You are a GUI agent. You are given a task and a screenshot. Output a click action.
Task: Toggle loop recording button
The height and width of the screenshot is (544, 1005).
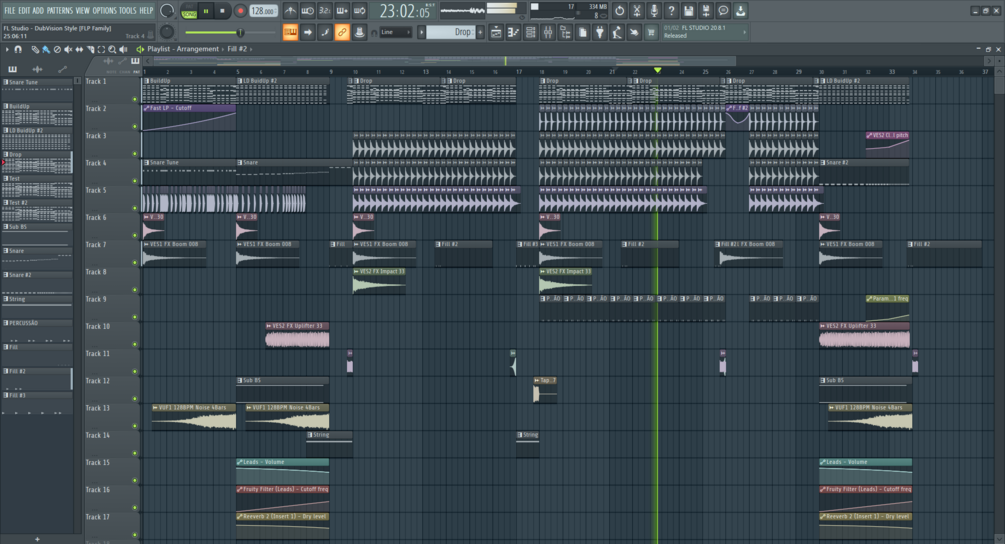pos(360,11)
